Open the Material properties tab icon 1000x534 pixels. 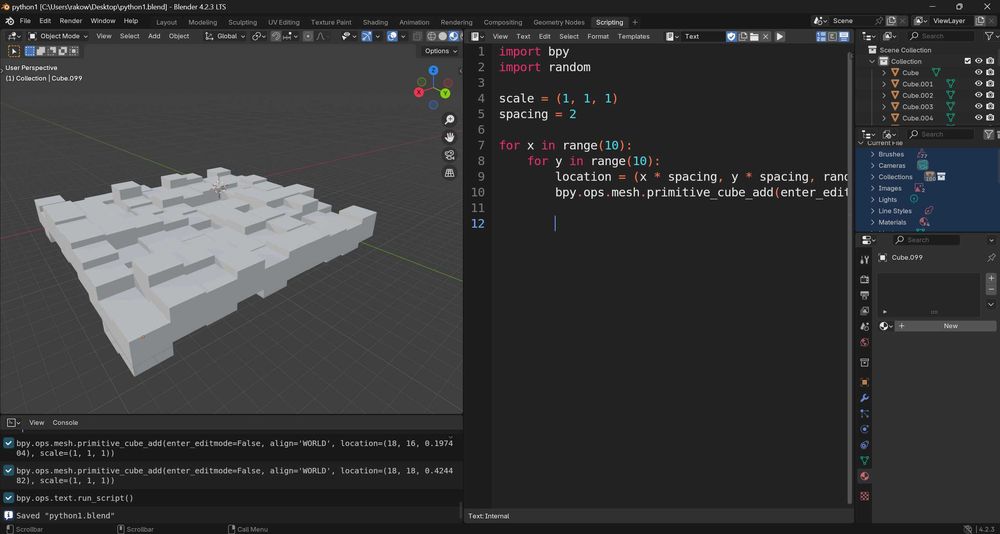coord(865,476)
